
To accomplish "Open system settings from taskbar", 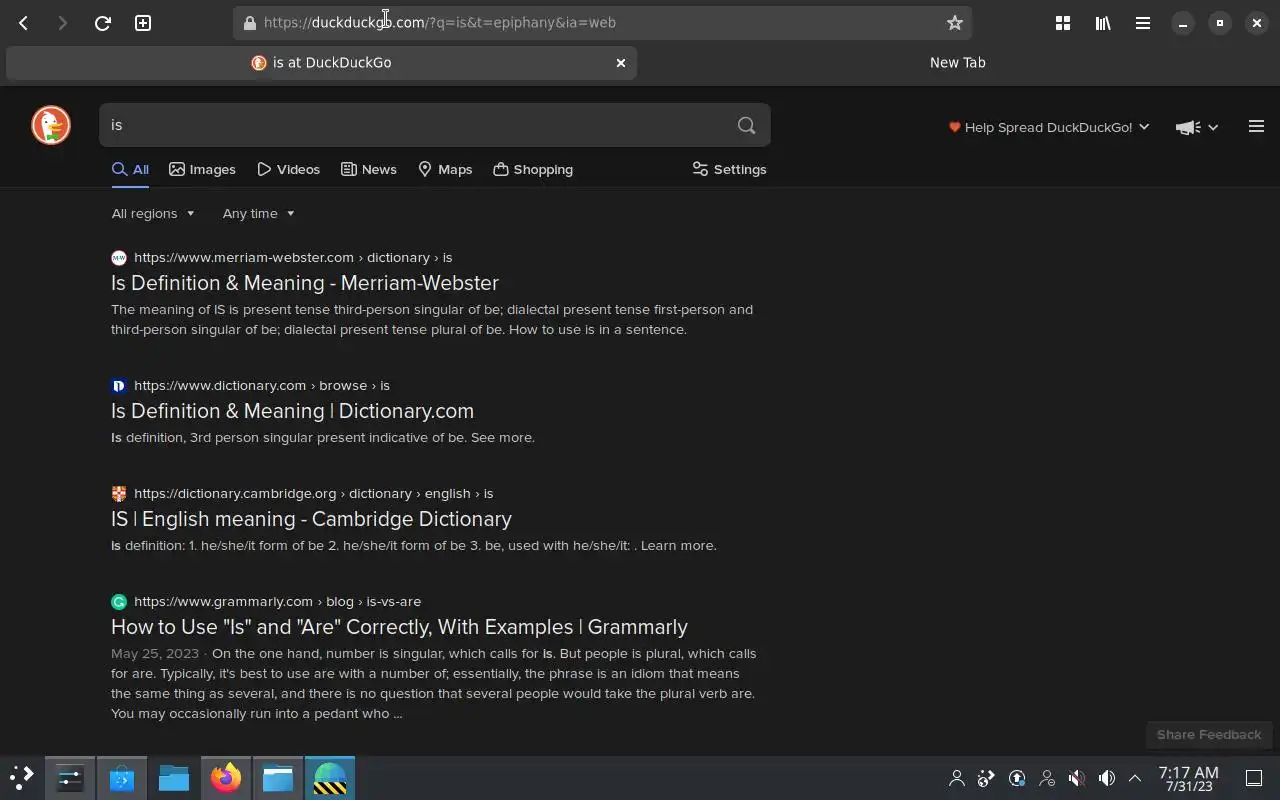I will click(70, 778).
